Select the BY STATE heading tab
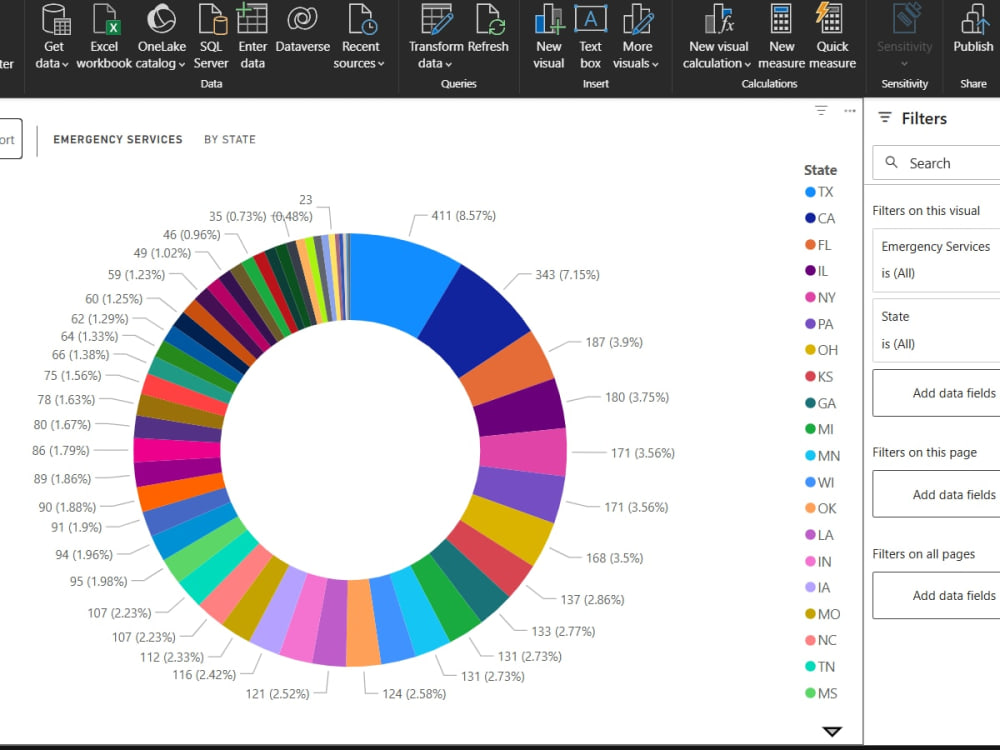This screenshot has width=1000, height=750. pos(230,139)
